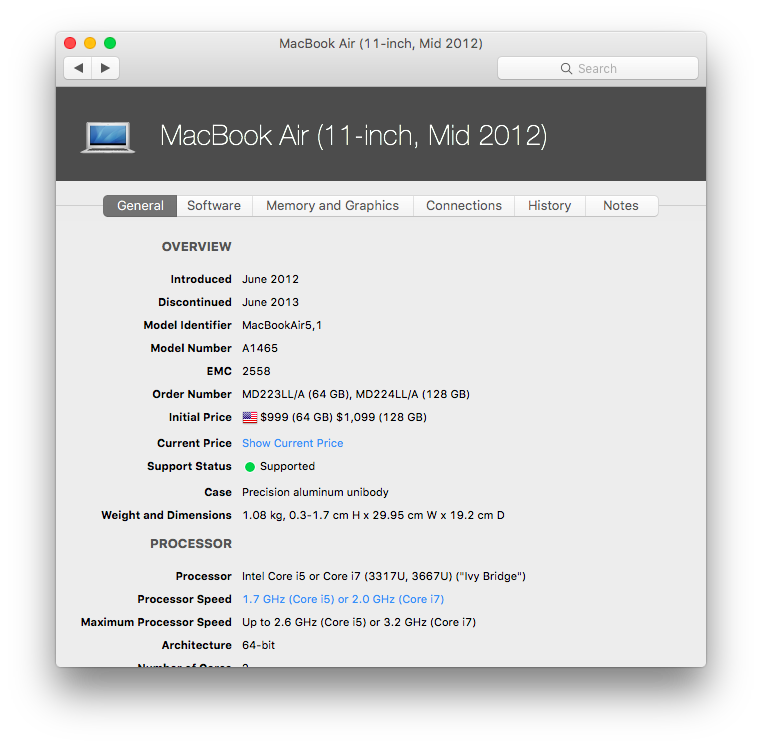Click the large MacBook Air header title
Viewport: 762px width, 747px height.
(353, 136)
